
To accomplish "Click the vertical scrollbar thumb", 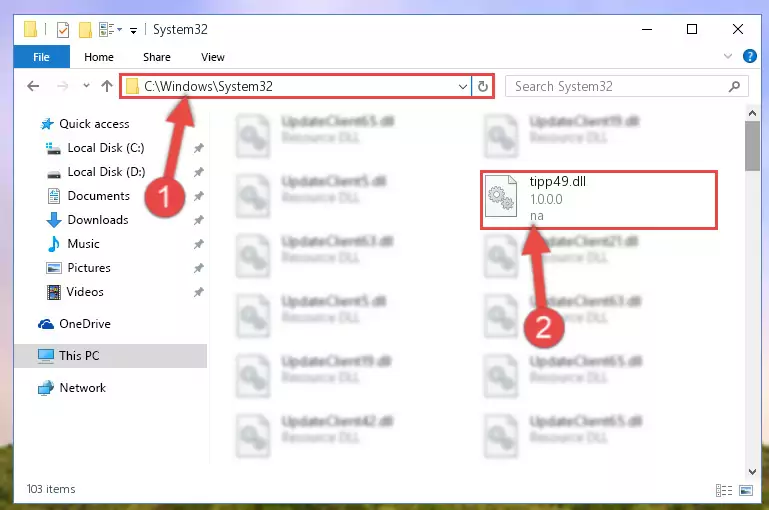I will 752,146.
